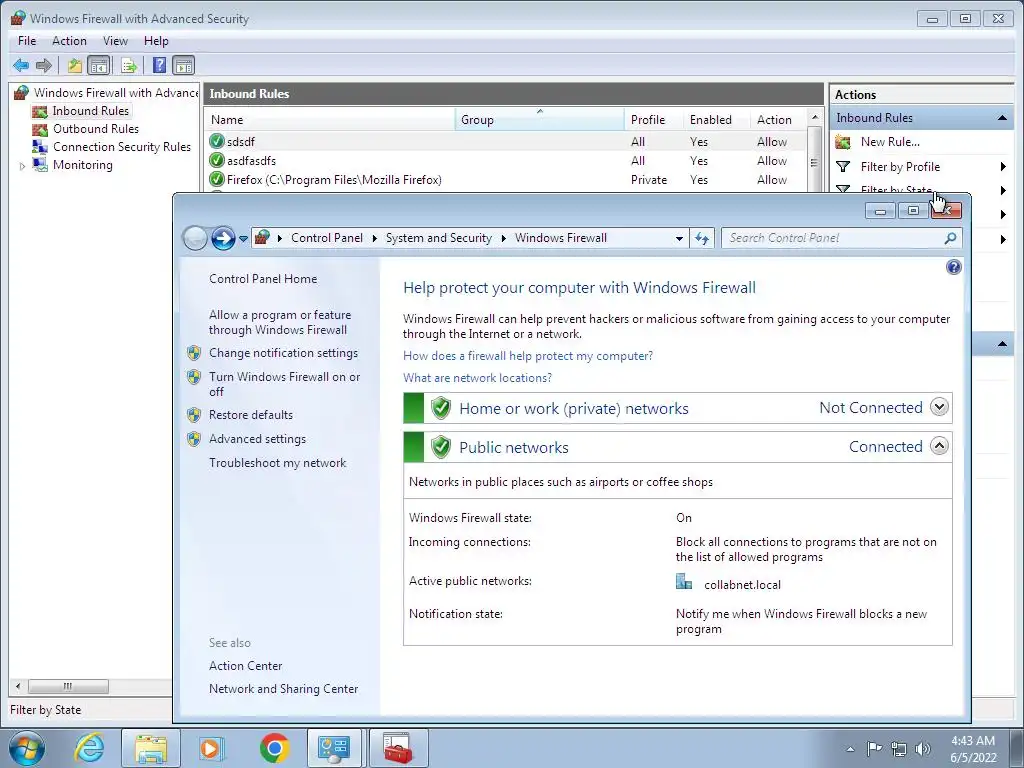This screenshot has height=768, width=1024.
Task: Click System and Security breadcrumb
Action: point(438,238)
